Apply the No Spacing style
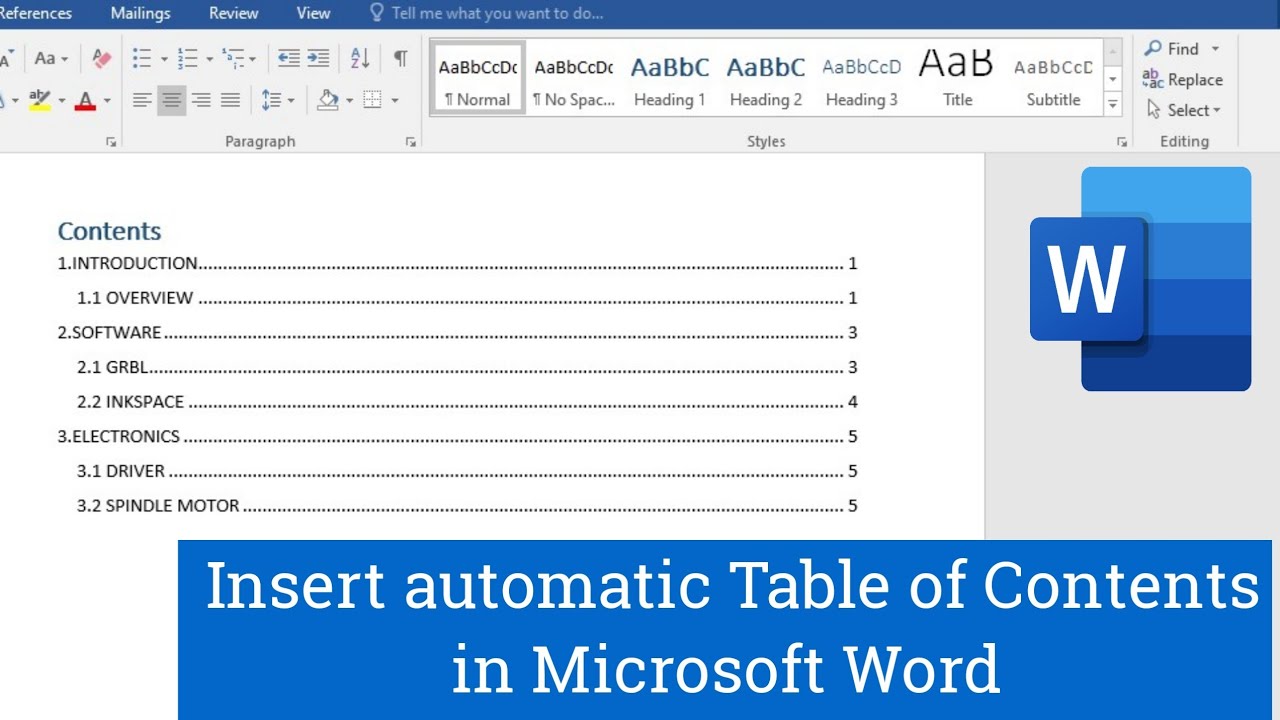 574,79
